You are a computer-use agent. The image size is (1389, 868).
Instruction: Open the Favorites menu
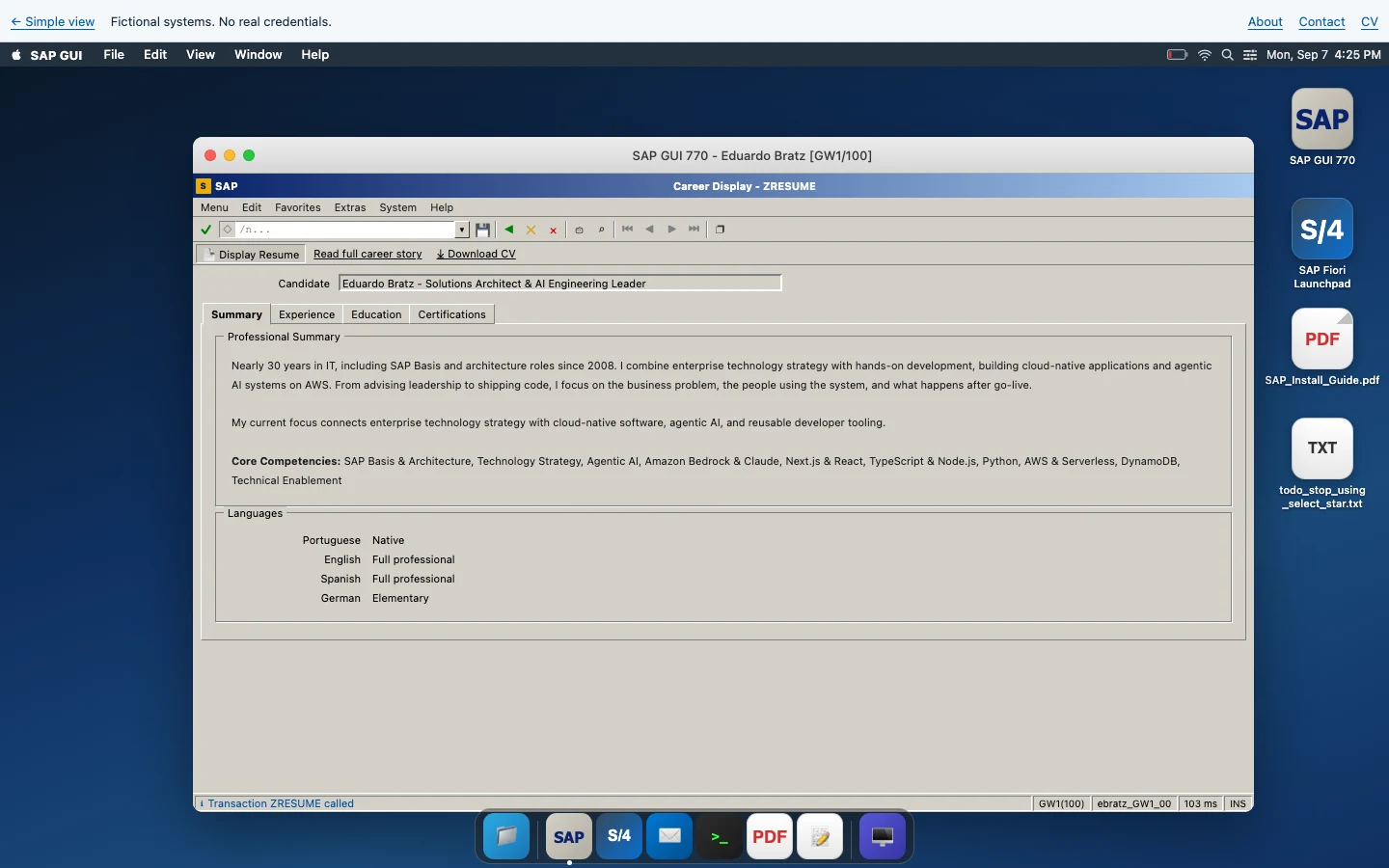click(x=297, y=207)
